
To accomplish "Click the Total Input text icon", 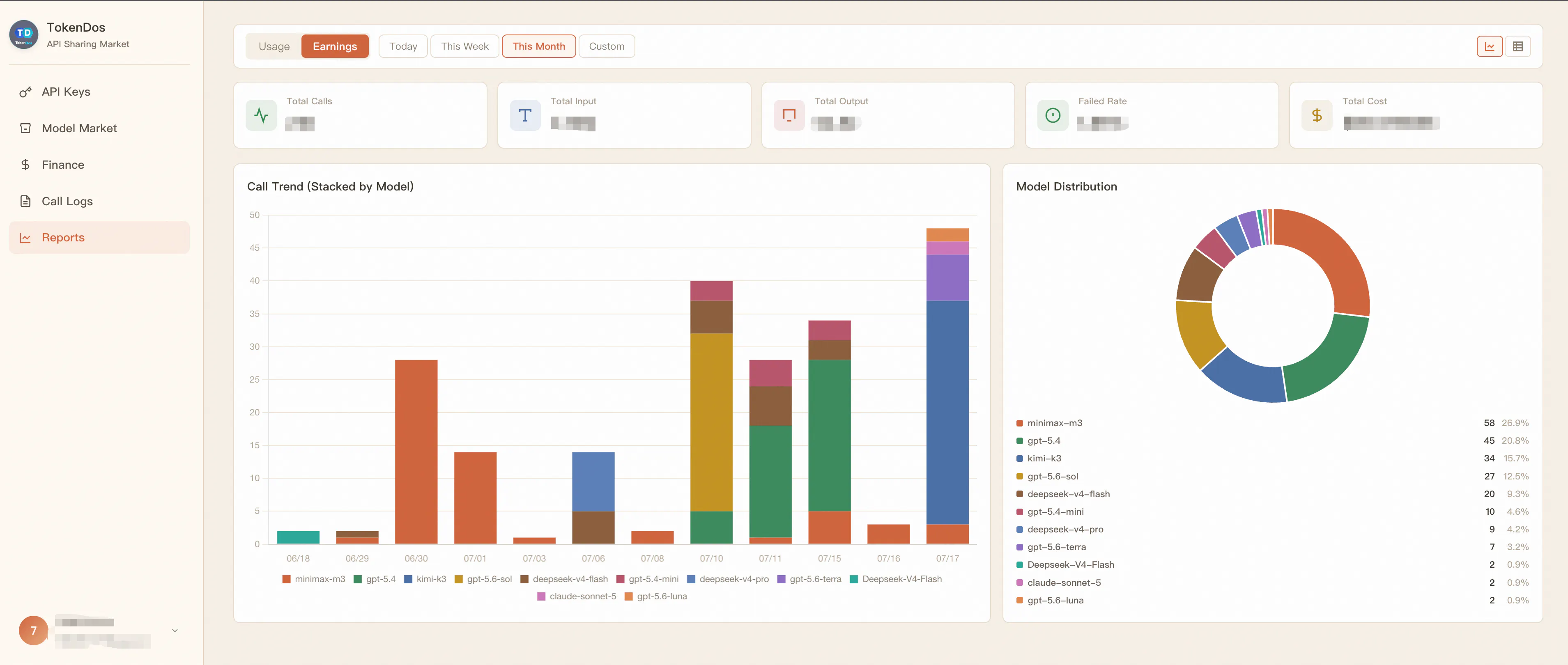I will (x=525, y=115).
